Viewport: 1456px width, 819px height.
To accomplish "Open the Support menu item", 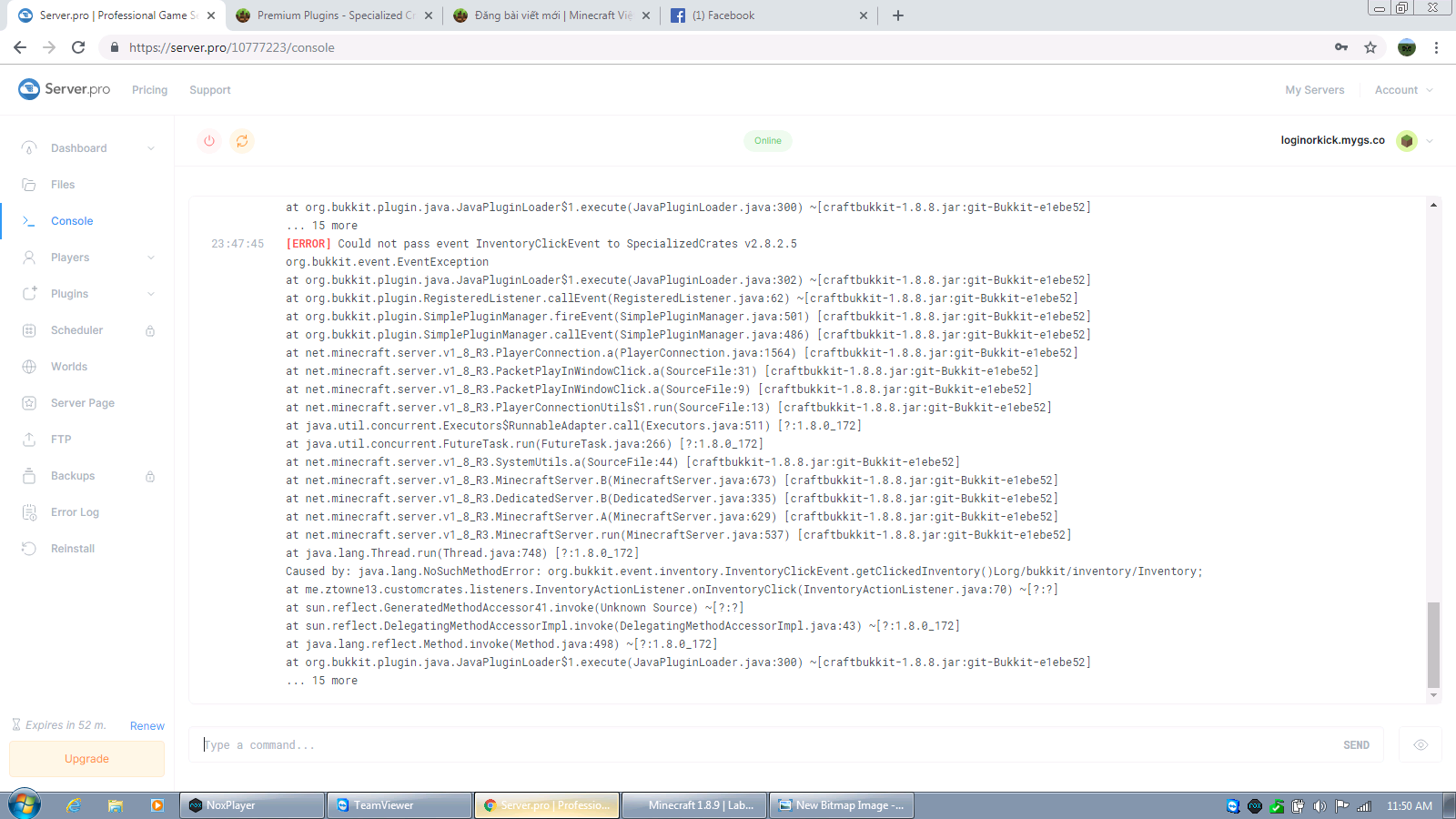I will tap(210, 90).
